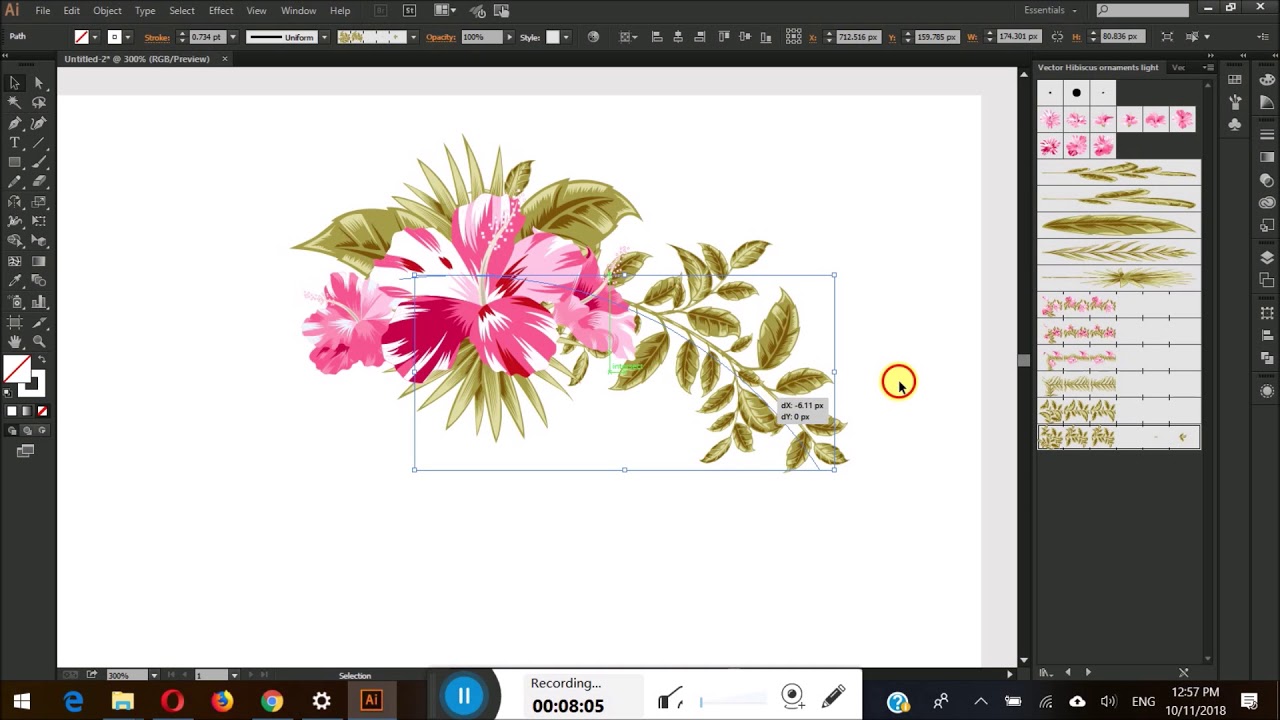Select the Rotate tool
This screenshot has height=720, width=1280.
15,202
